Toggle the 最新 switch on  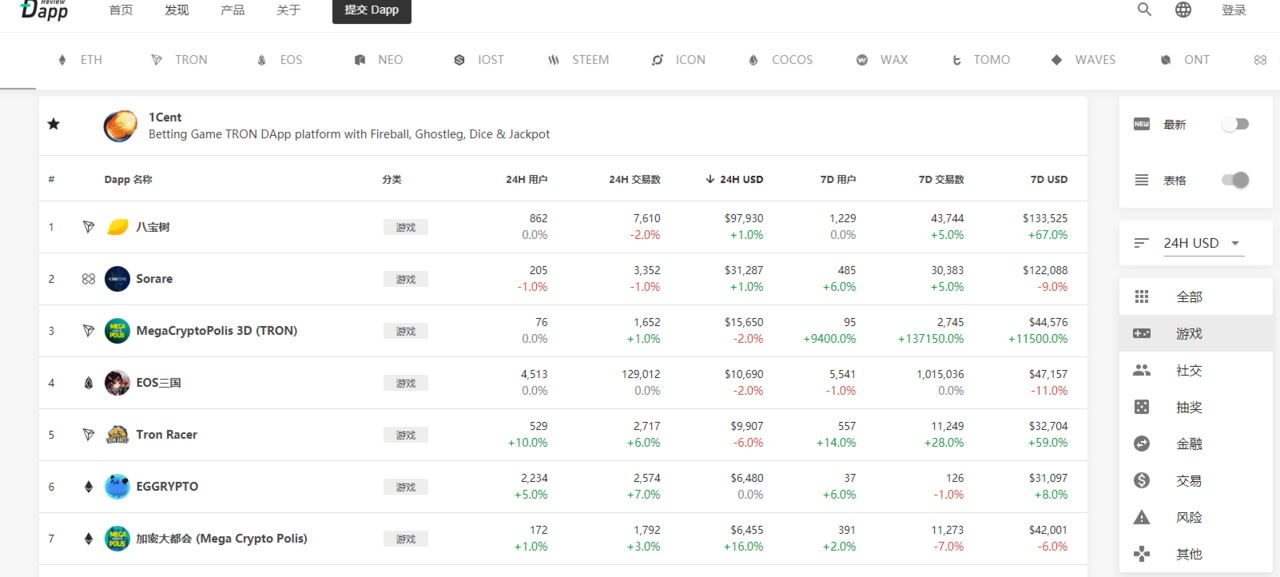click(x=1235, y=125)
